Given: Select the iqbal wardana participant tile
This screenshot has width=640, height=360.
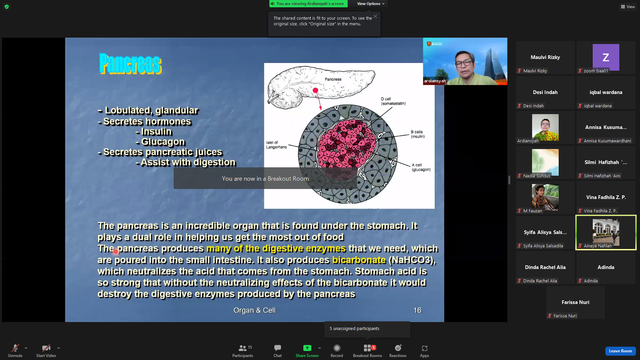Looking at the screenshot, I should click(606, 93).
